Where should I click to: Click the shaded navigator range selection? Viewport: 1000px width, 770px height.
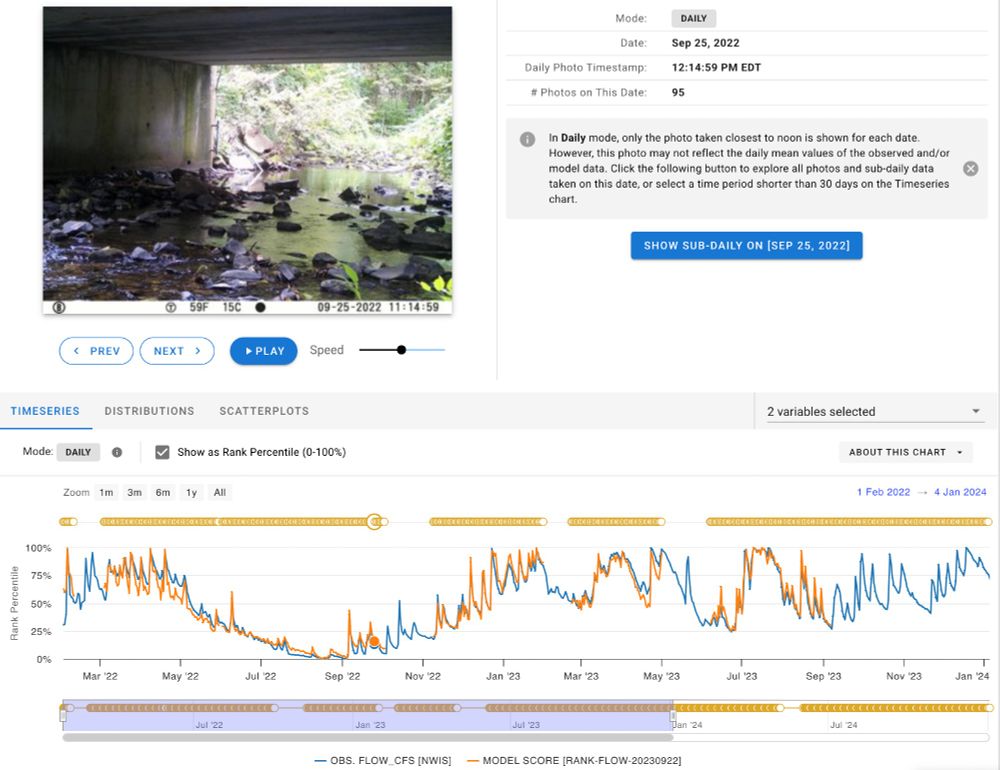[368, 714]
